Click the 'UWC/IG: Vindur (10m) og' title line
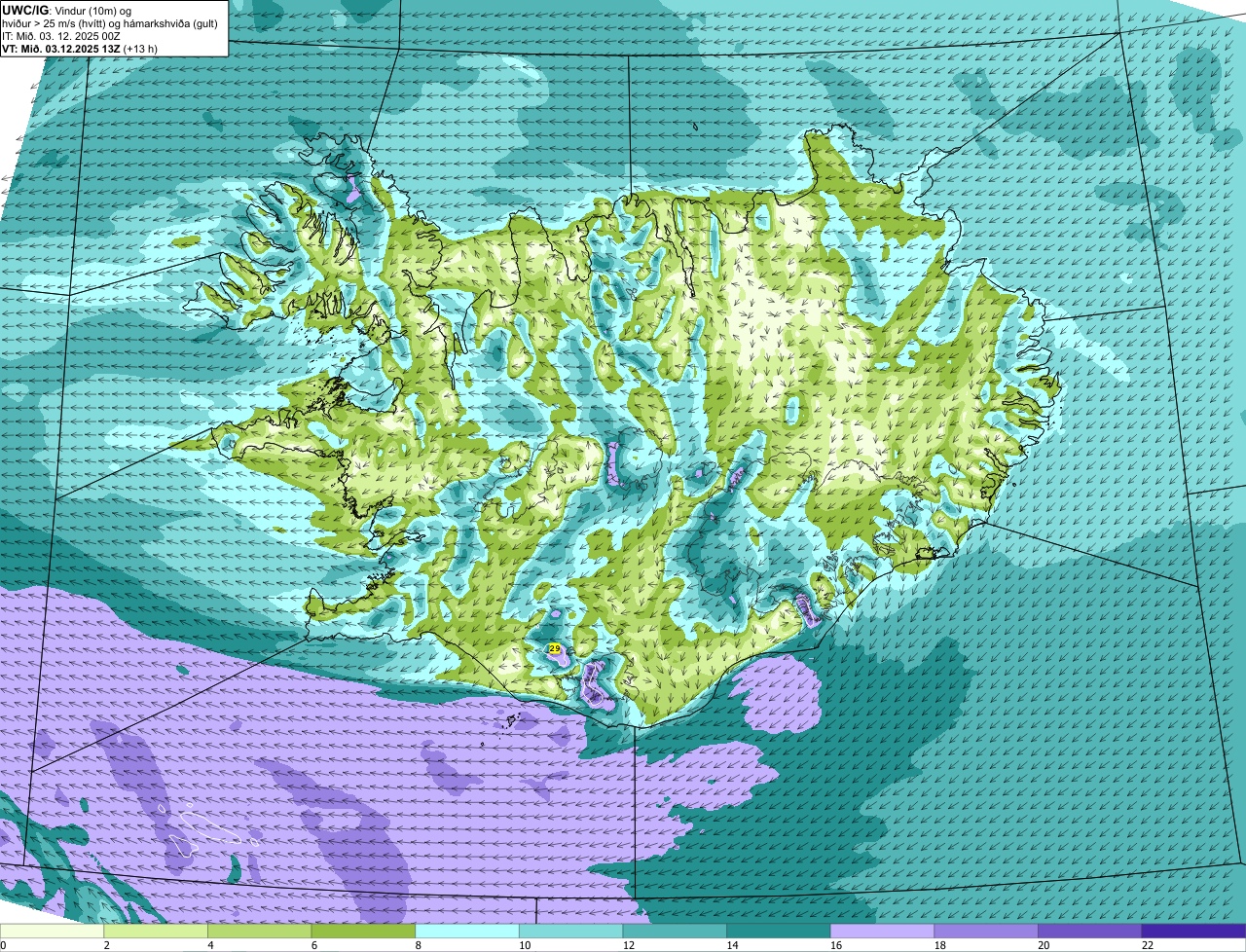Image resolution: width=1246 pixels, height=952 pixels. tap(67, 10)
